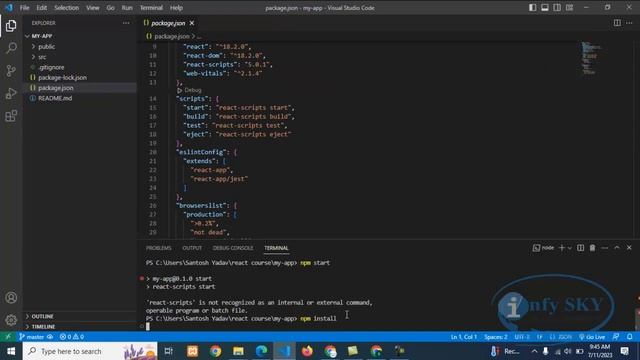Open notifications bell in status bar
Viewport: 640px width, 360px height.
630,337
